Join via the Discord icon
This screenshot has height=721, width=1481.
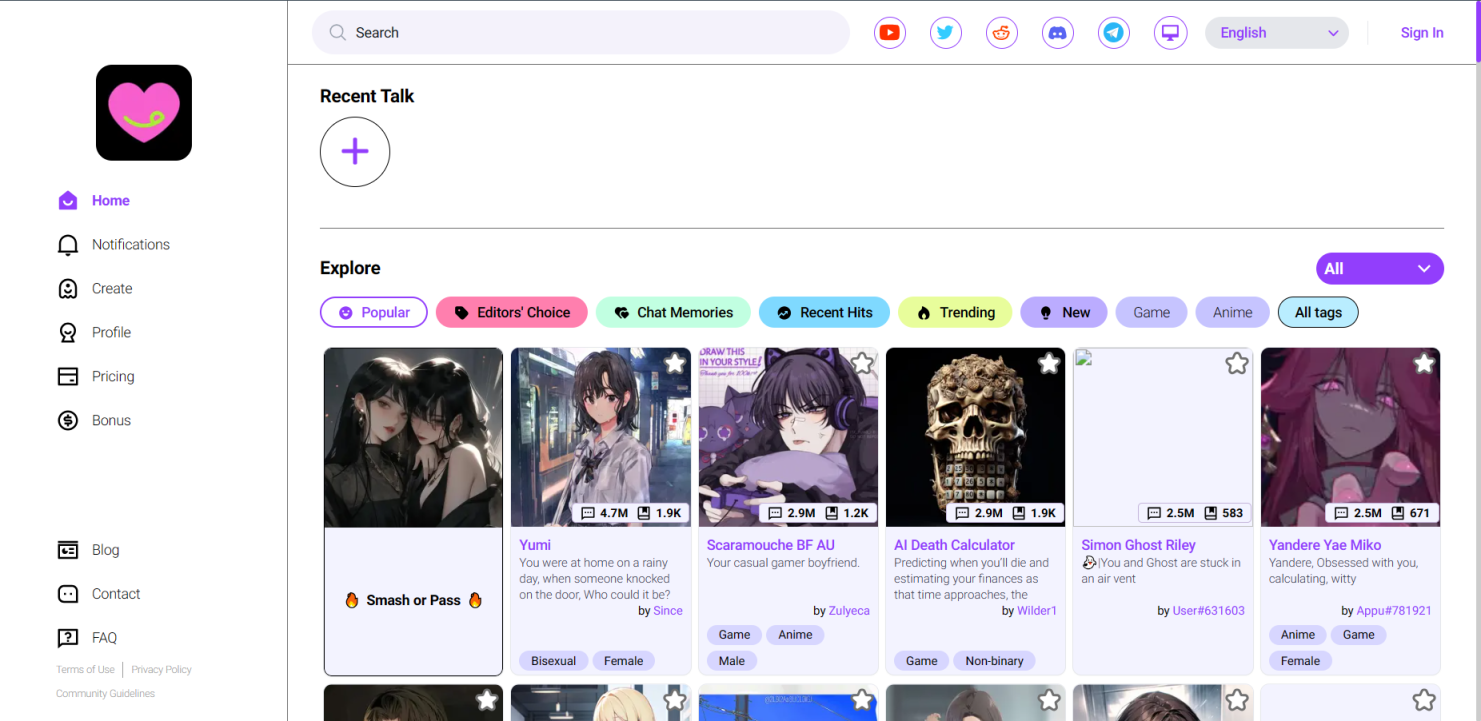coord(1057,32)
